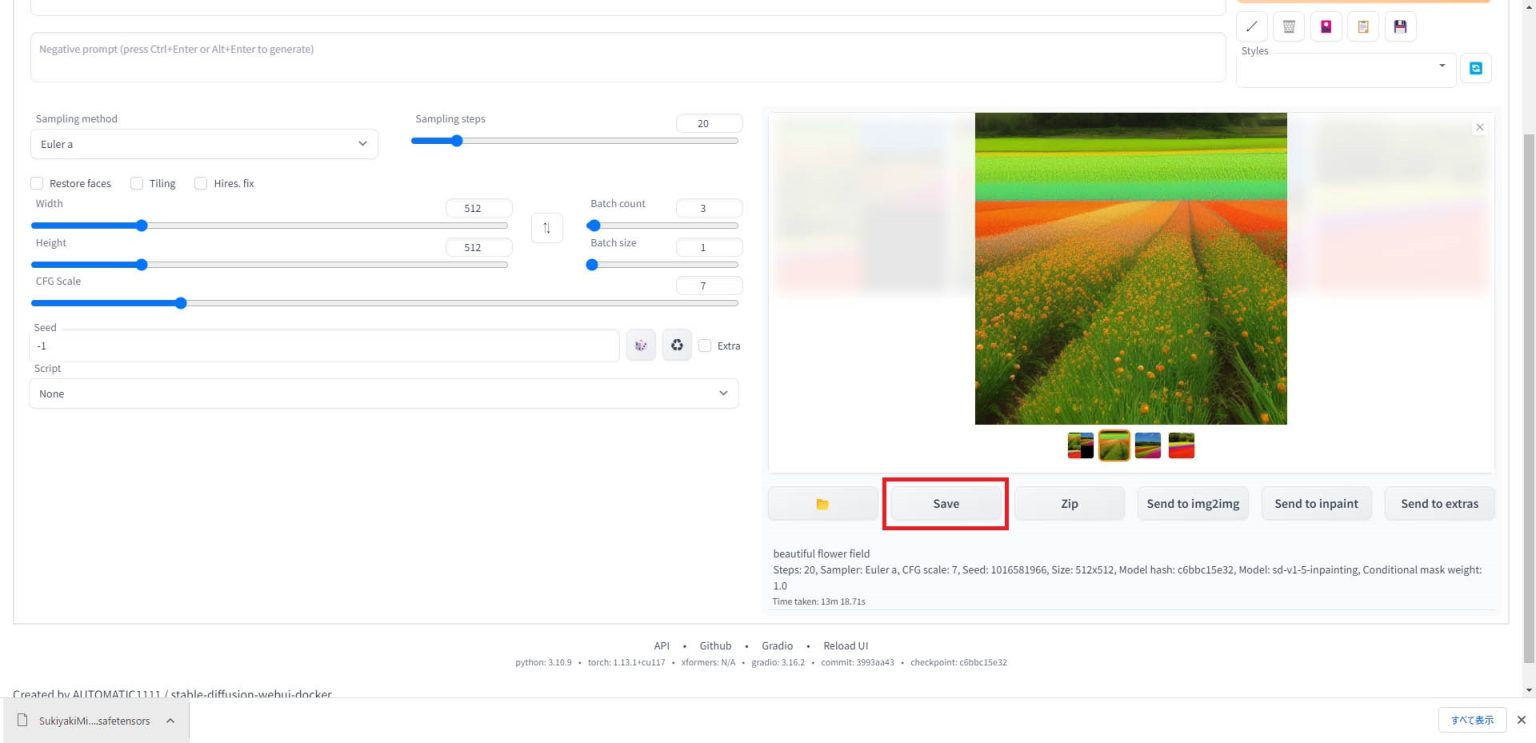The height and width of the screenshot is (743, 1536).
Task: Open extra networks with the pink card icon
Action: click(1326, 27)
